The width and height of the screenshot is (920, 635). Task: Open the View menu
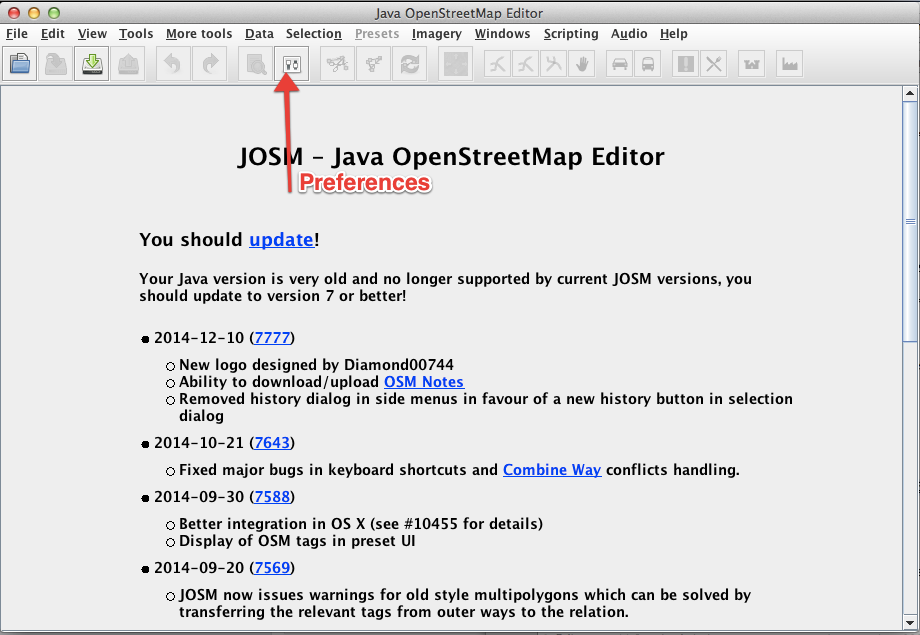(92, 34)
